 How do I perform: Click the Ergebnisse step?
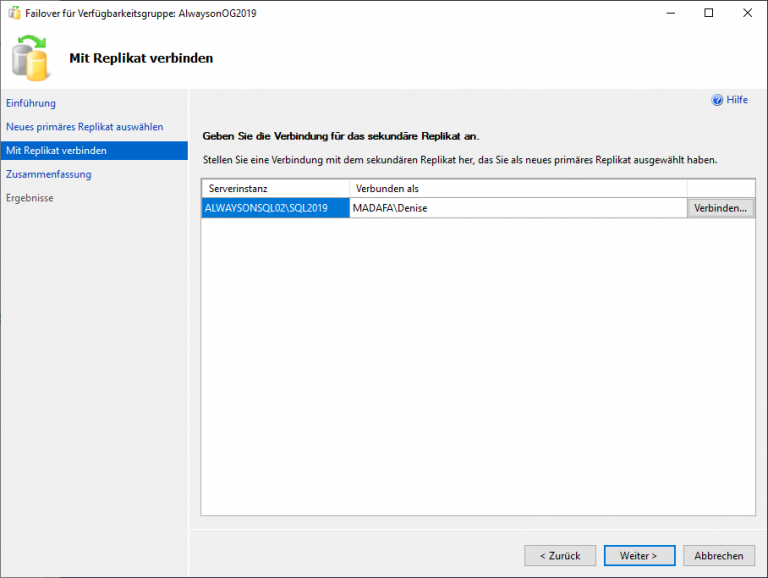(30, 198)
